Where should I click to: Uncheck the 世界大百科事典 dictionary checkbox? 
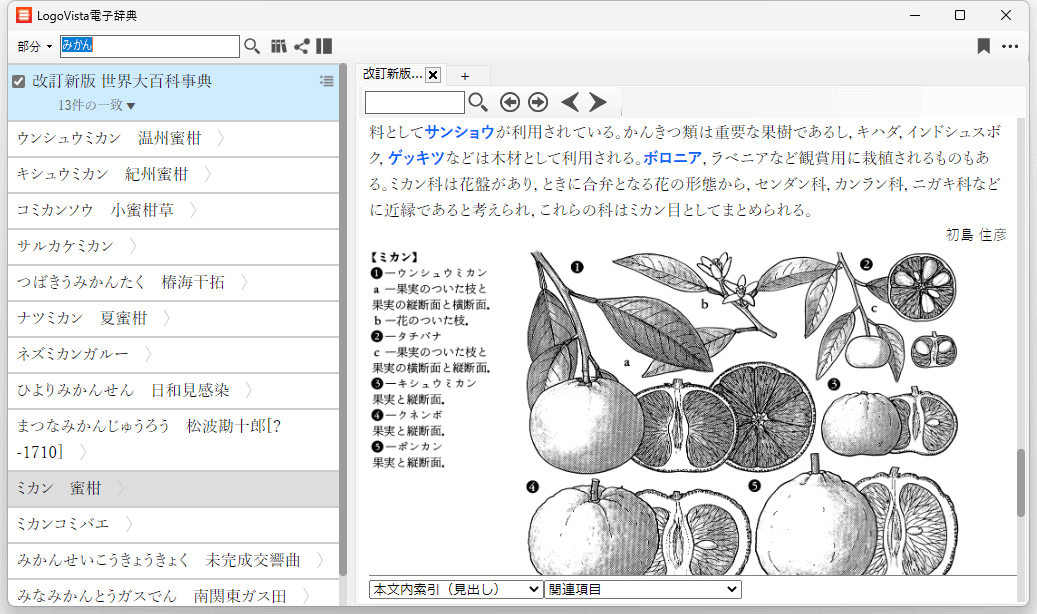coord(19,81)
